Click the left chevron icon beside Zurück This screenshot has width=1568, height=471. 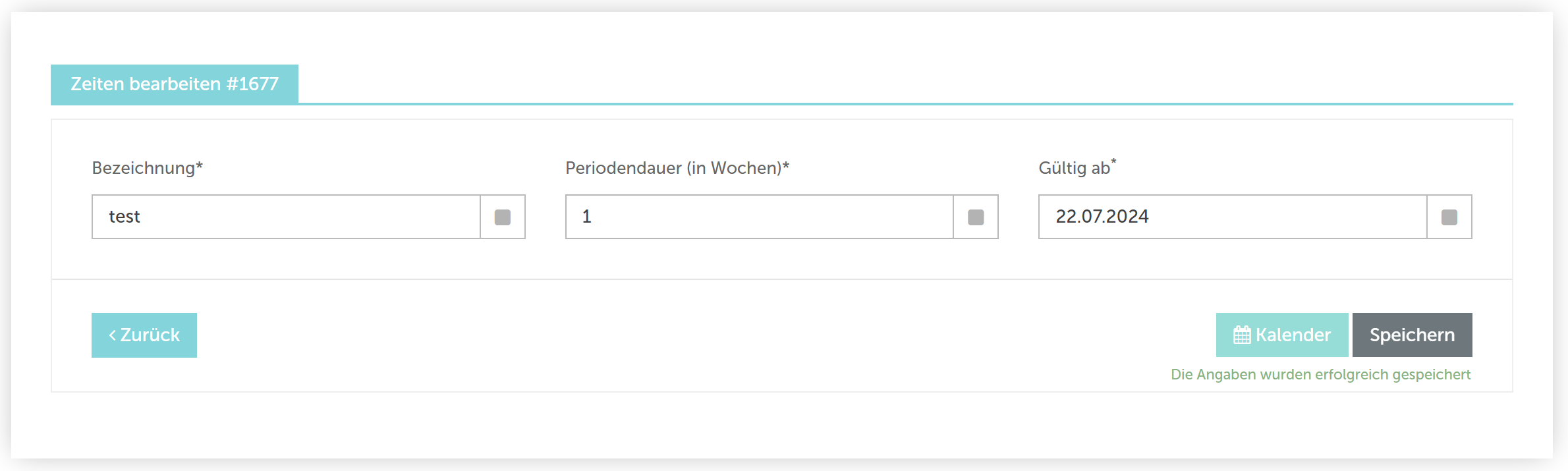pyautogui.click(x=113, y=335)
